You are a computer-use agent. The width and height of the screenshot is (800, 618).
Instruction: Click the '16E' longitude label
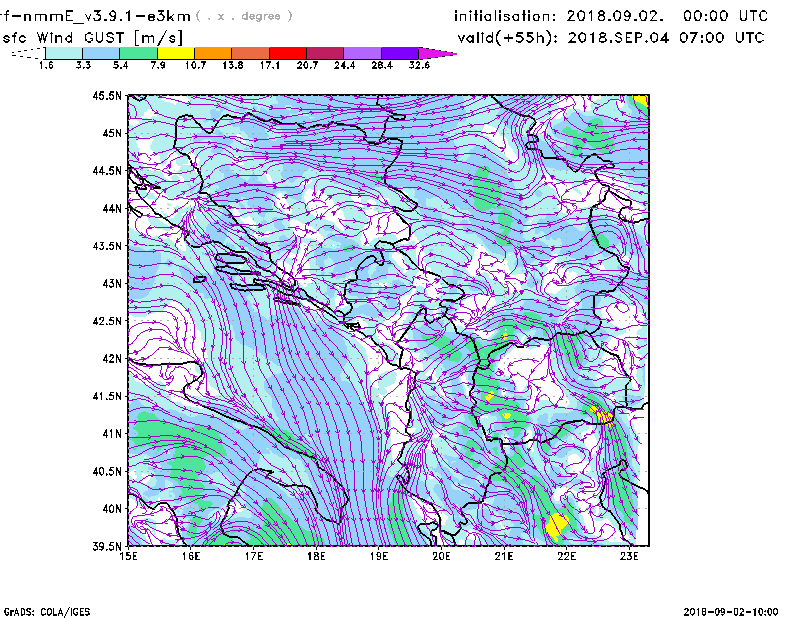pyautogui.click(x=191, y=556)
